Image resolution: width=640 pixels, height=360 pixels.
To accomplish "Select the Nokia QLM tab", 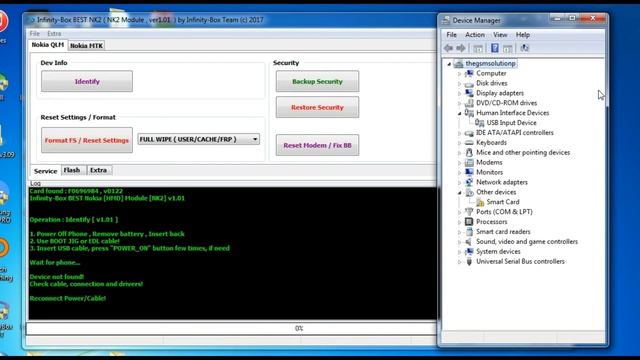I will (x=48, y=44).
